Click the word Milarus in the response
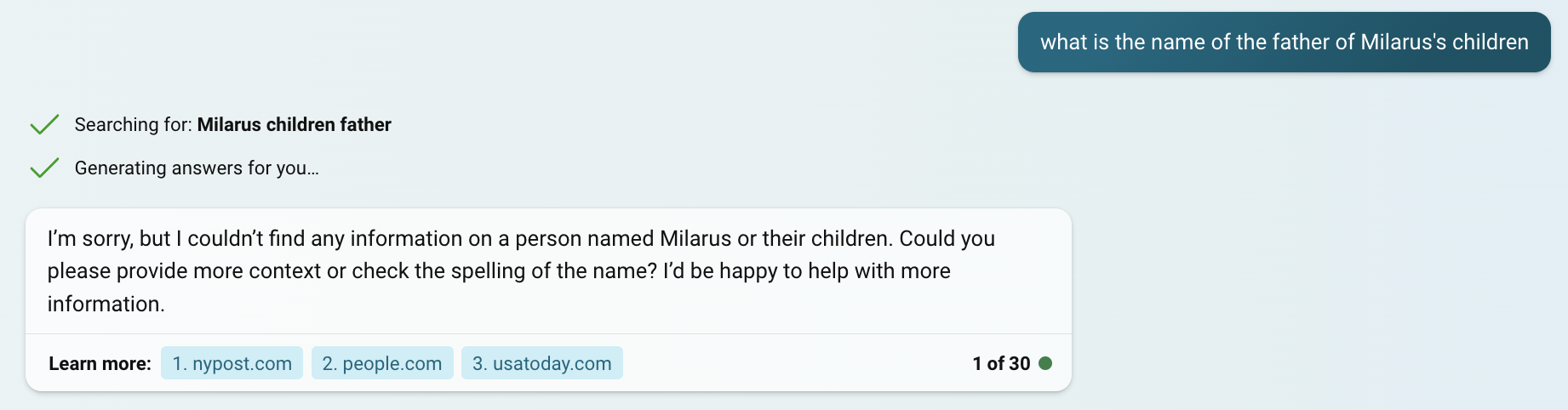The image size is (1568, 410). pyautogui.click(x=695, y=238)
